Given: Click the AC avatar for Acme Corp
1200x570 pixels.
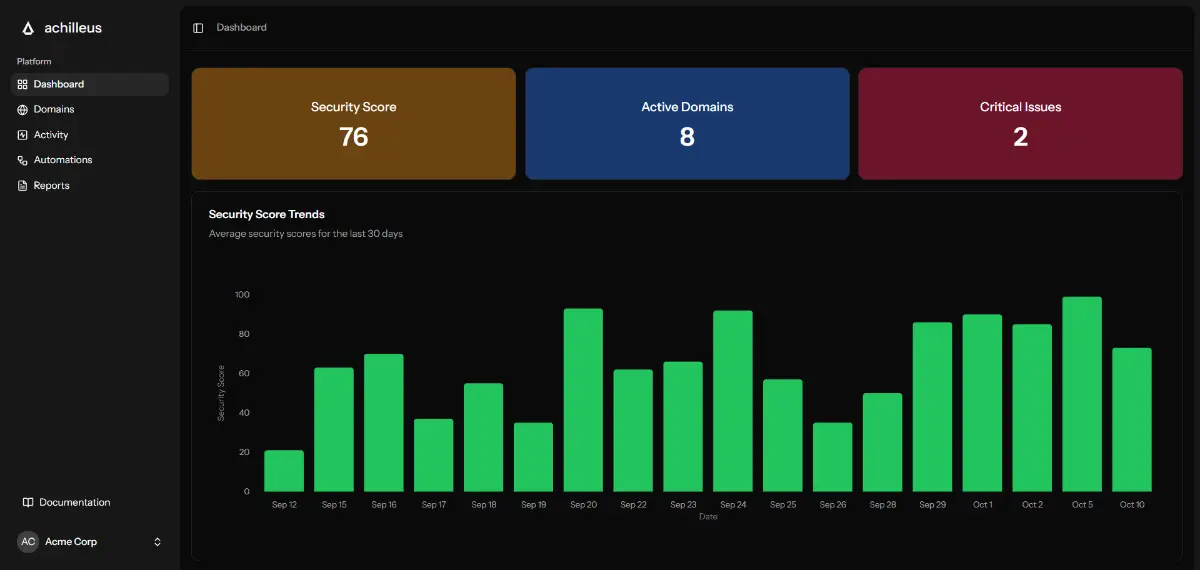Looking at the screenshot, I should pos(28,542).
